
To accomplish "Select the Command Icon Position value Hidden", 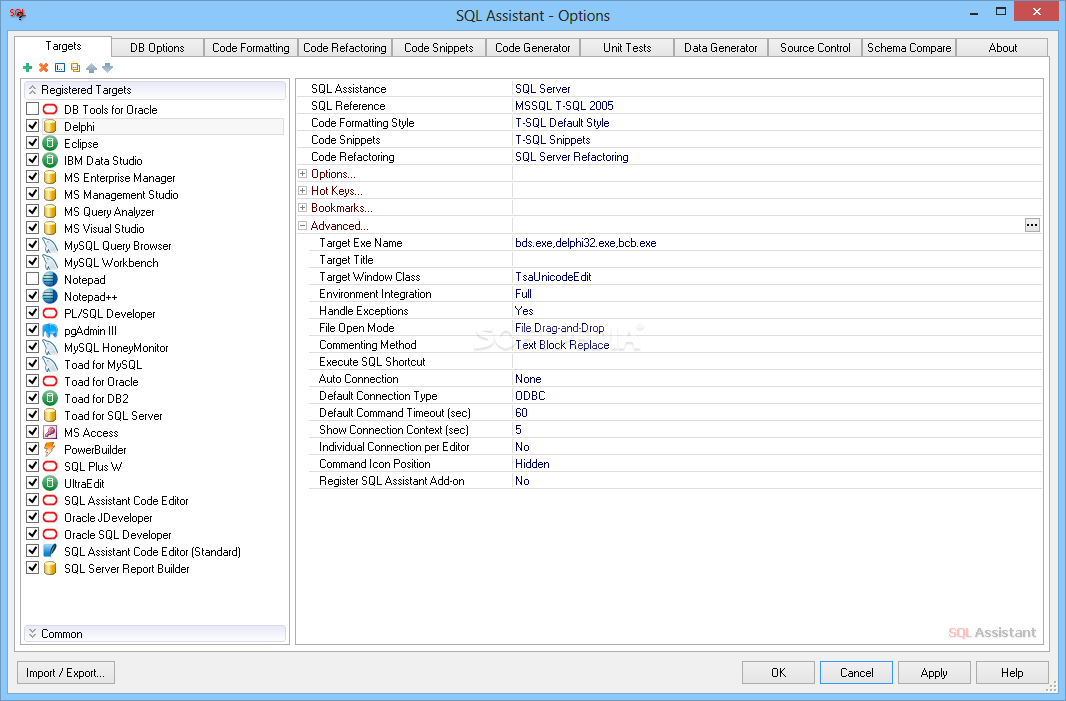I will [532, 464].
